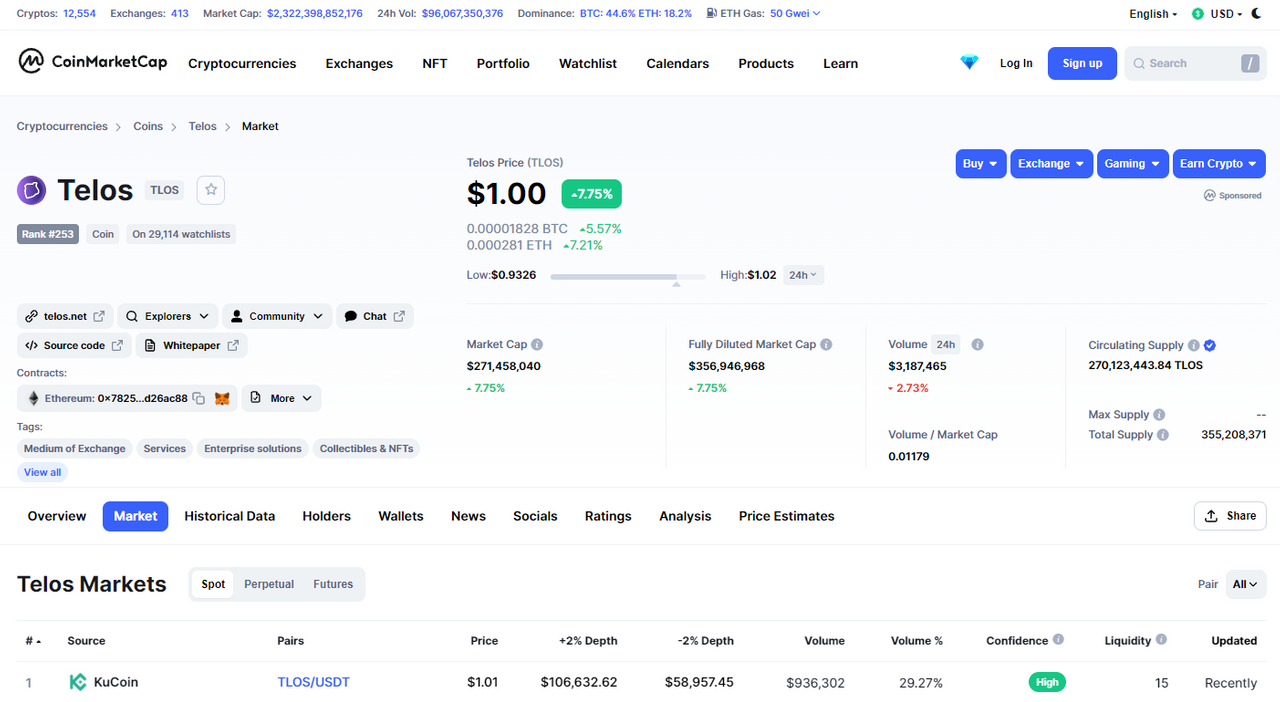Select the Futures markets toggle
This screenshot has height=702, width=1280.
(333, 584)
